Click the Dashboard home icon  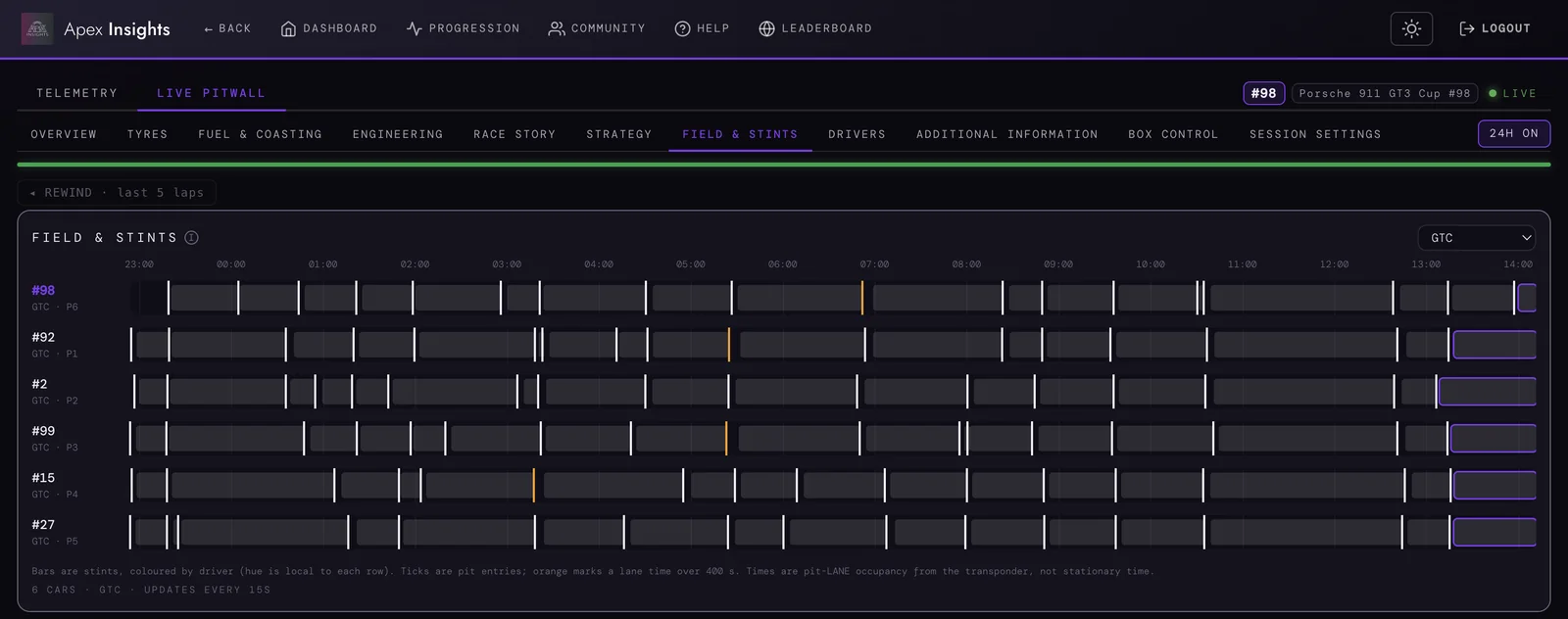tap(288, 28)
